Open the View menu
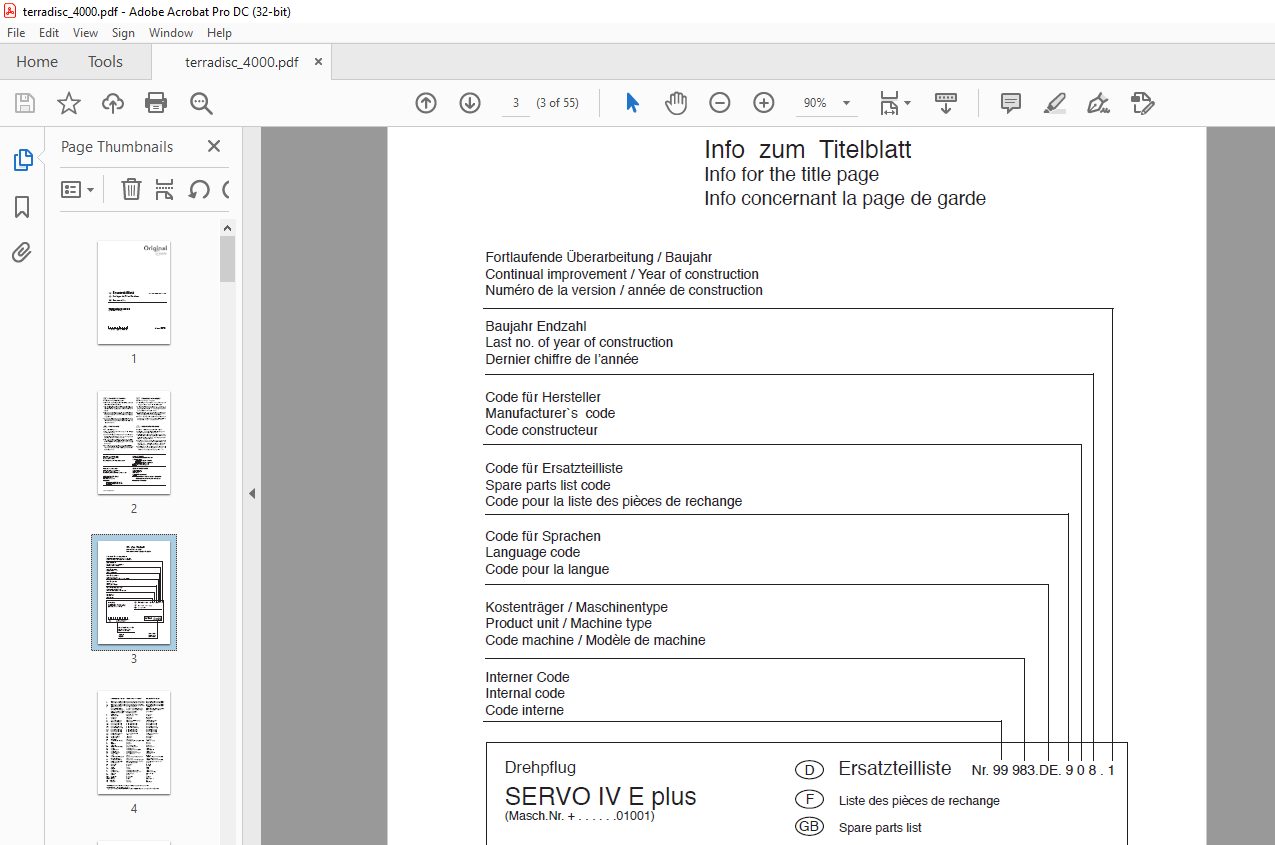 [85, 33]
